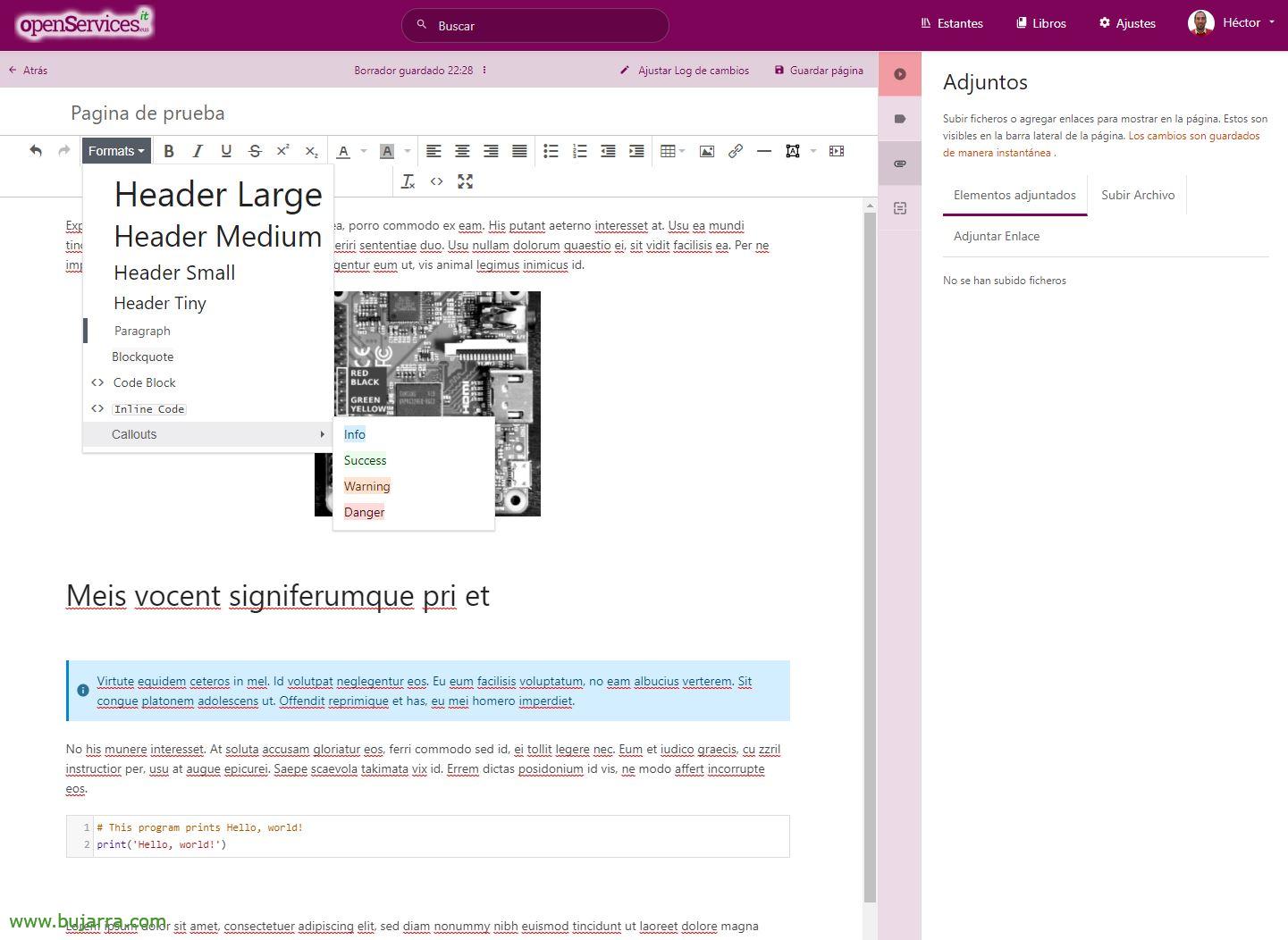Toggle italic formatting

pyautogui.click(x=198, y=151)
